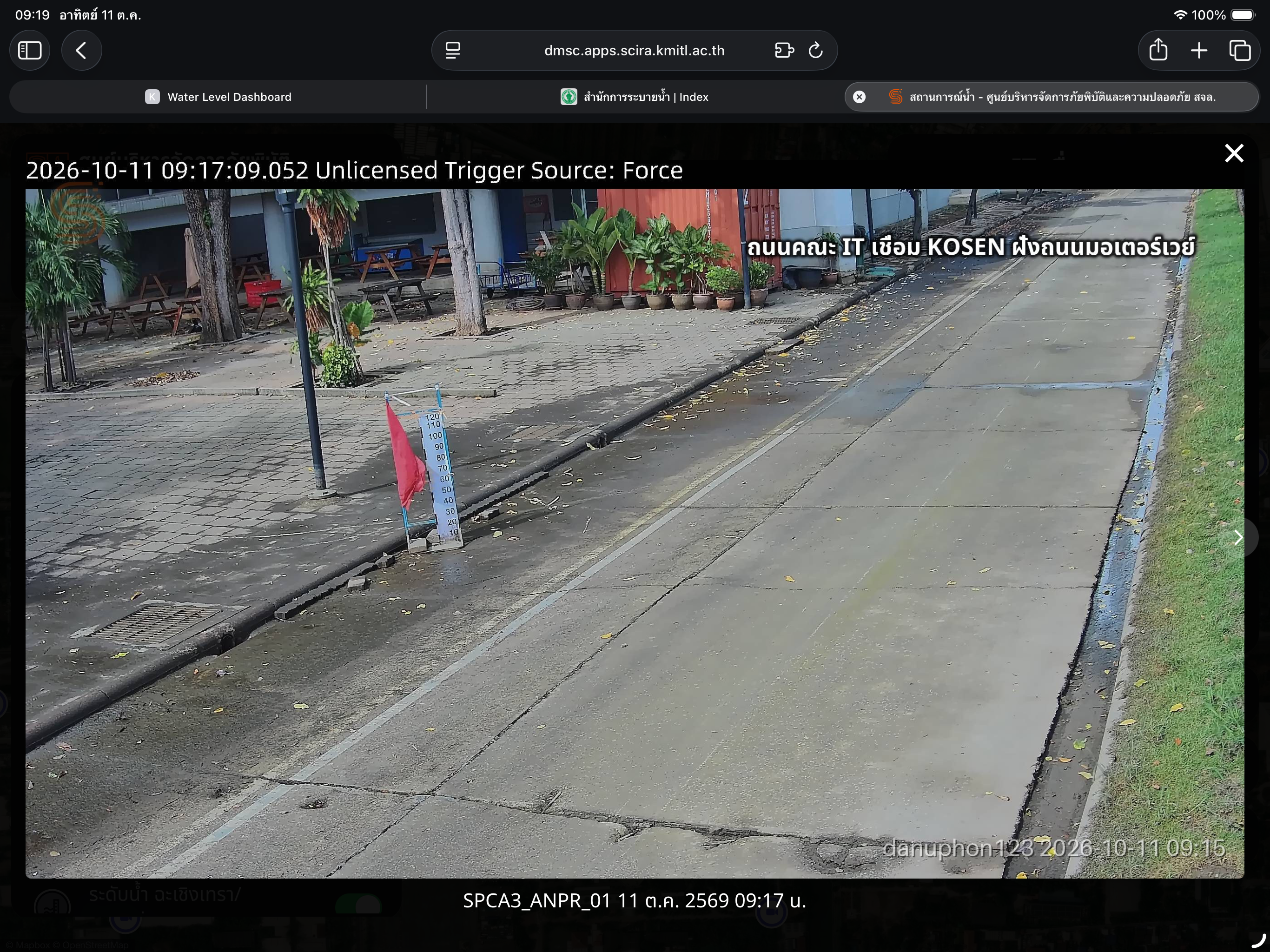Close the camera image viewer
Screen dimensions: 1270x952
1234,153
